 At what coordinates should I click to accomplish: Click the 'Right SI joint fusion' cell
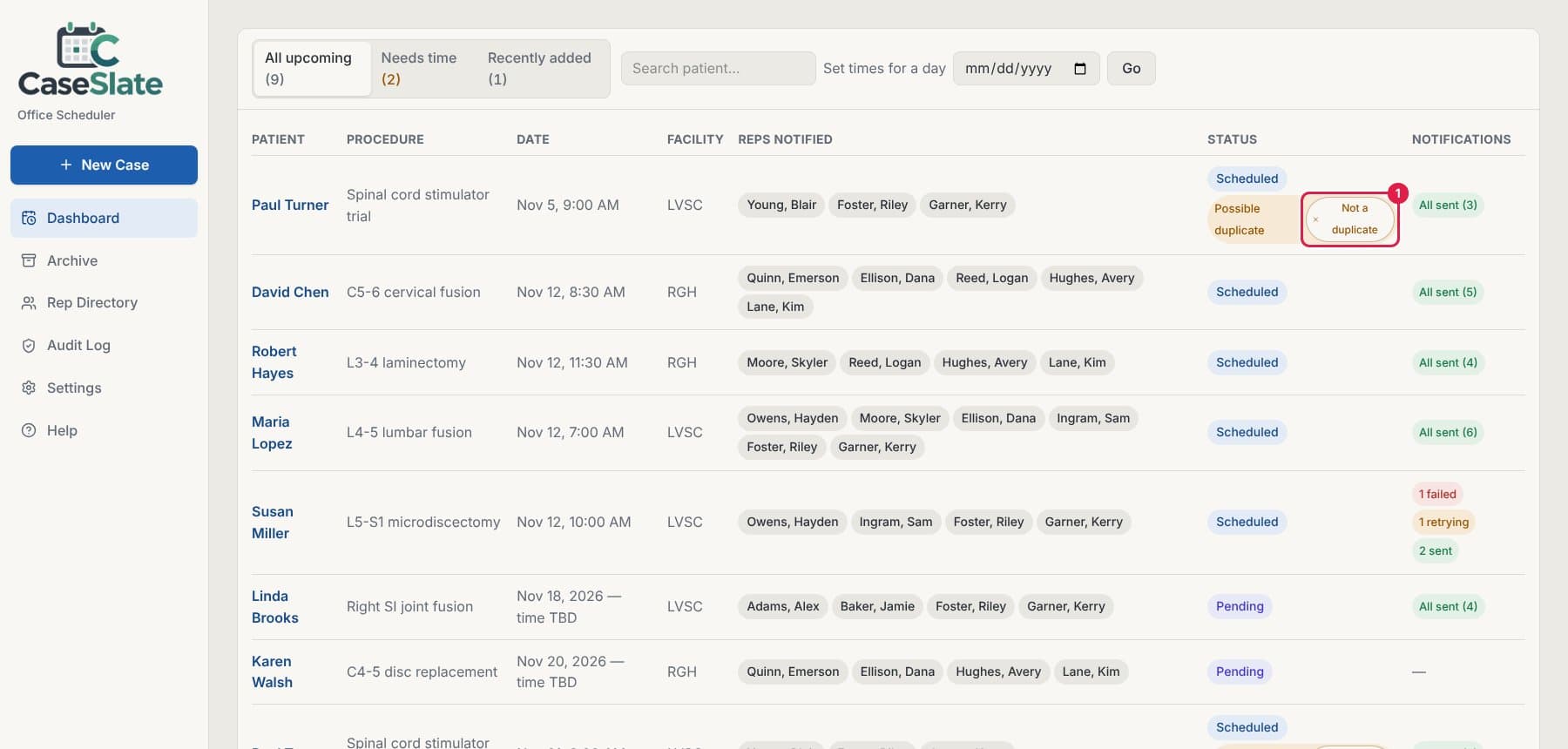[x=409, y=606]
